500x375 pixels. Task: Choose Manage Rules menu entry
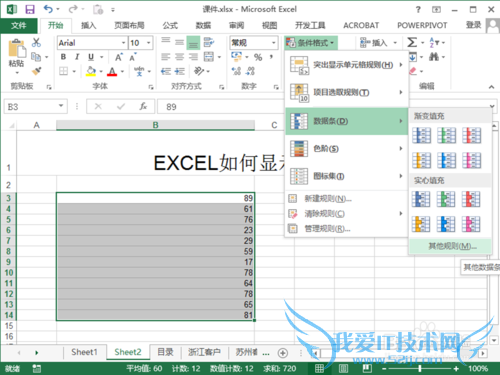tap(346, 229)
